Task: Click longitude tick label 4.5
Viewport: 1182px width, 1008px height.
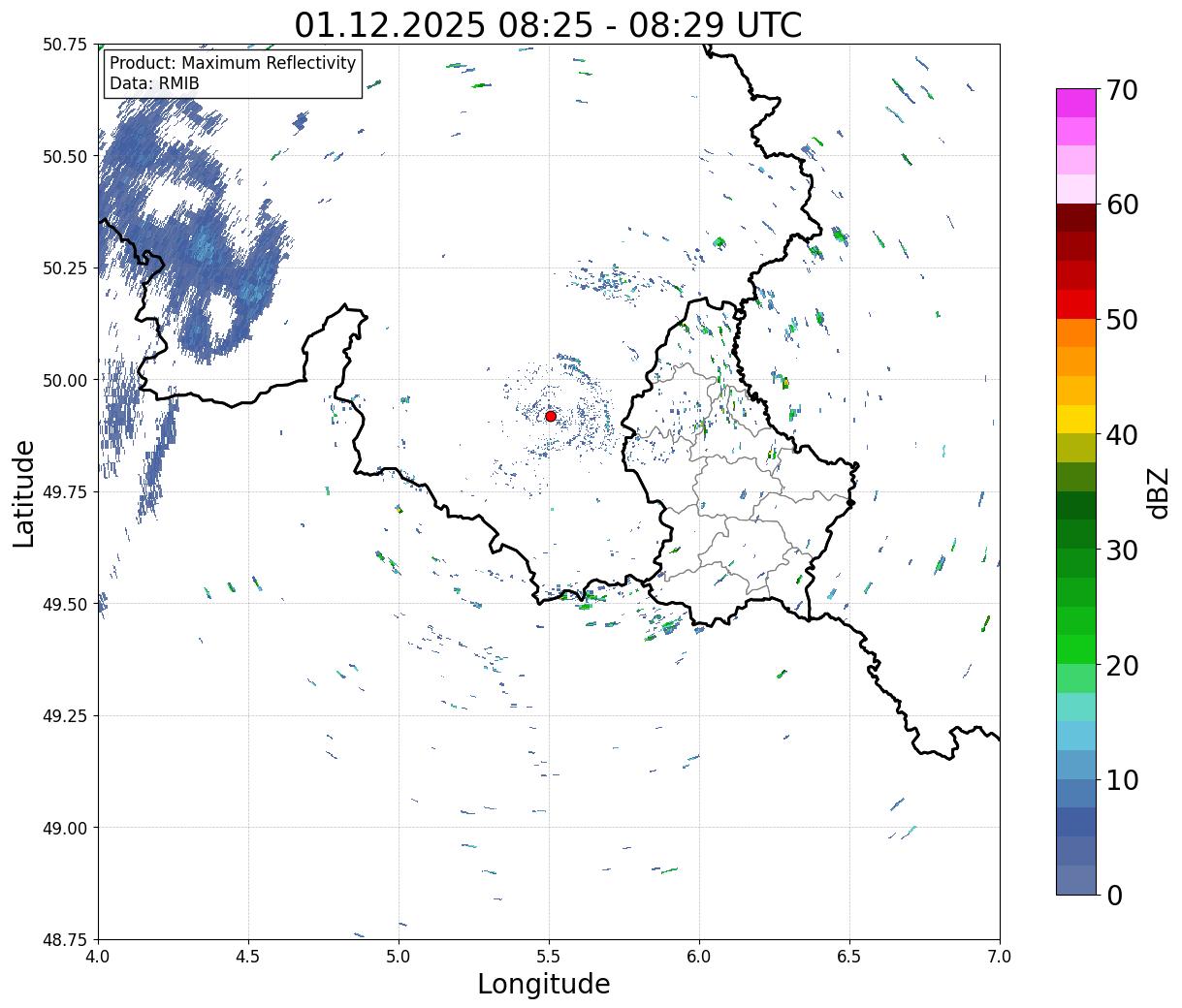Action: [248, 956]
